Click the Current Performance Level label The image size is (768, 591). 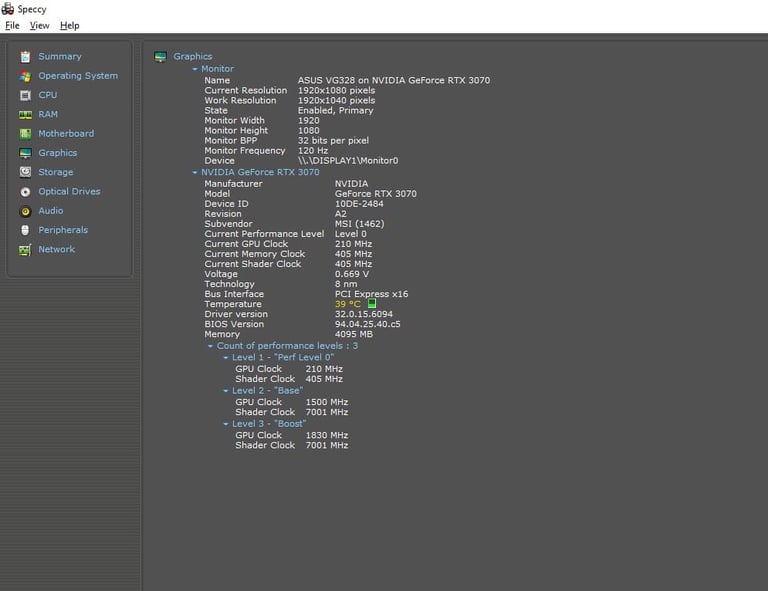point(264,234)
